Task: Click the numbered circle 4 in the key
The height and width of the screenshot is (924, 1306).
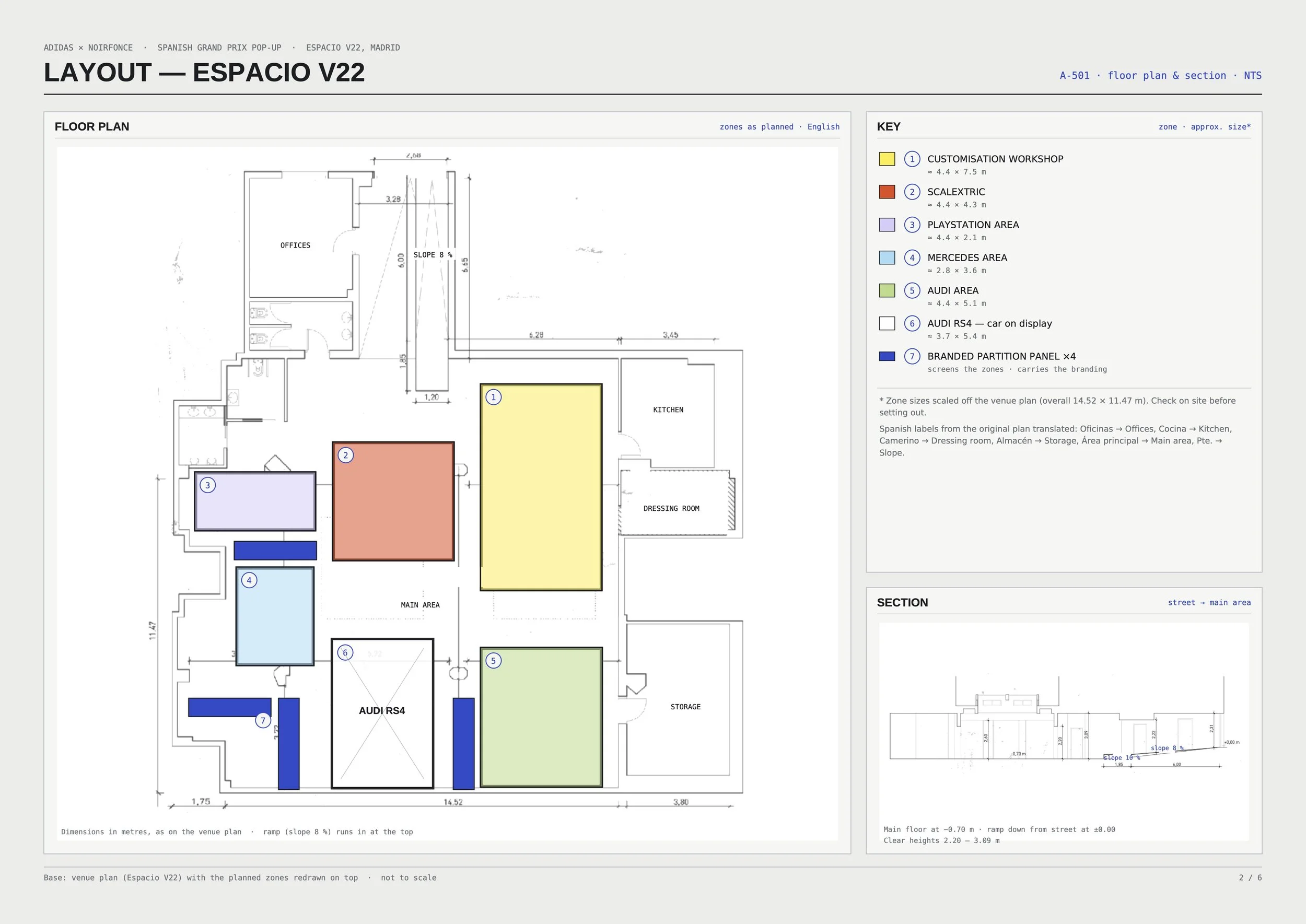Action: click(912, 258)
